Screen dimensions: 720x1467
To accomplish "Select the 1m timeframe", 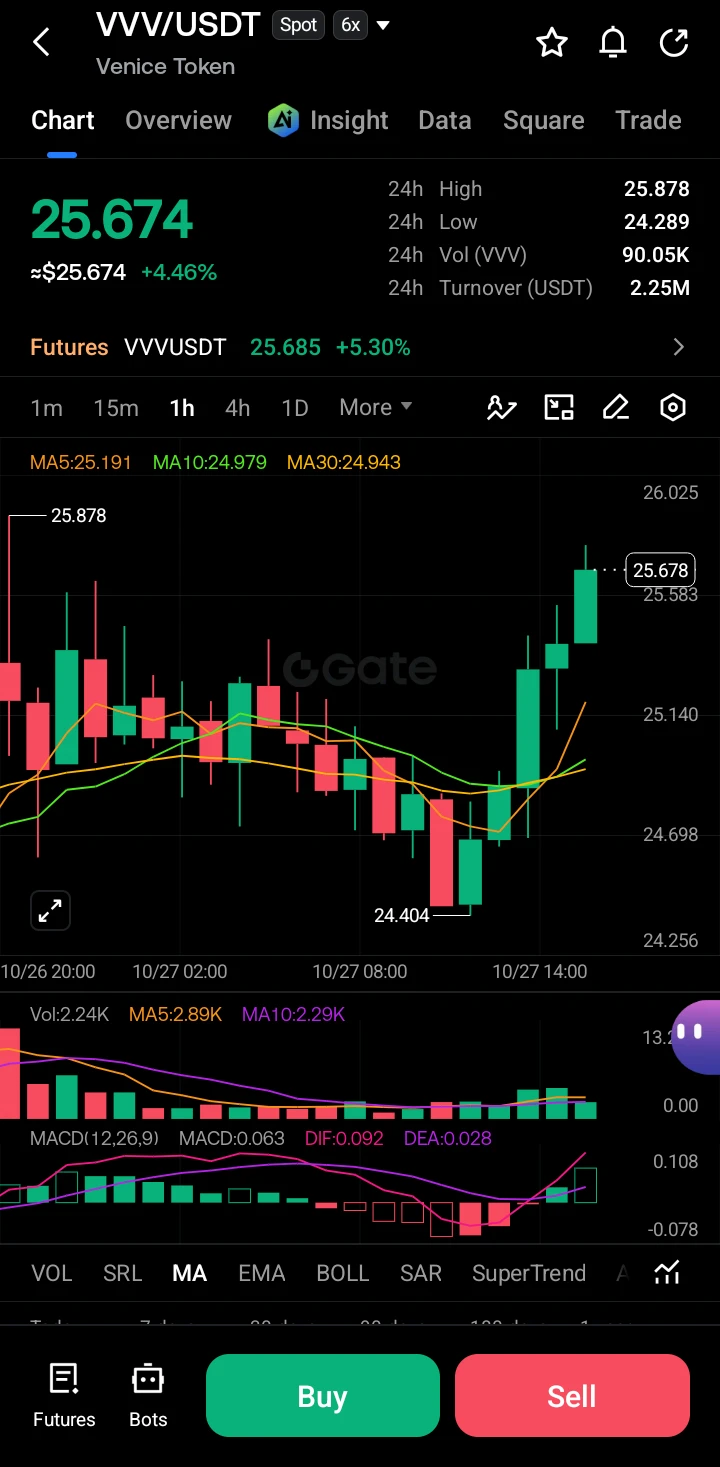I will (46, 407).
